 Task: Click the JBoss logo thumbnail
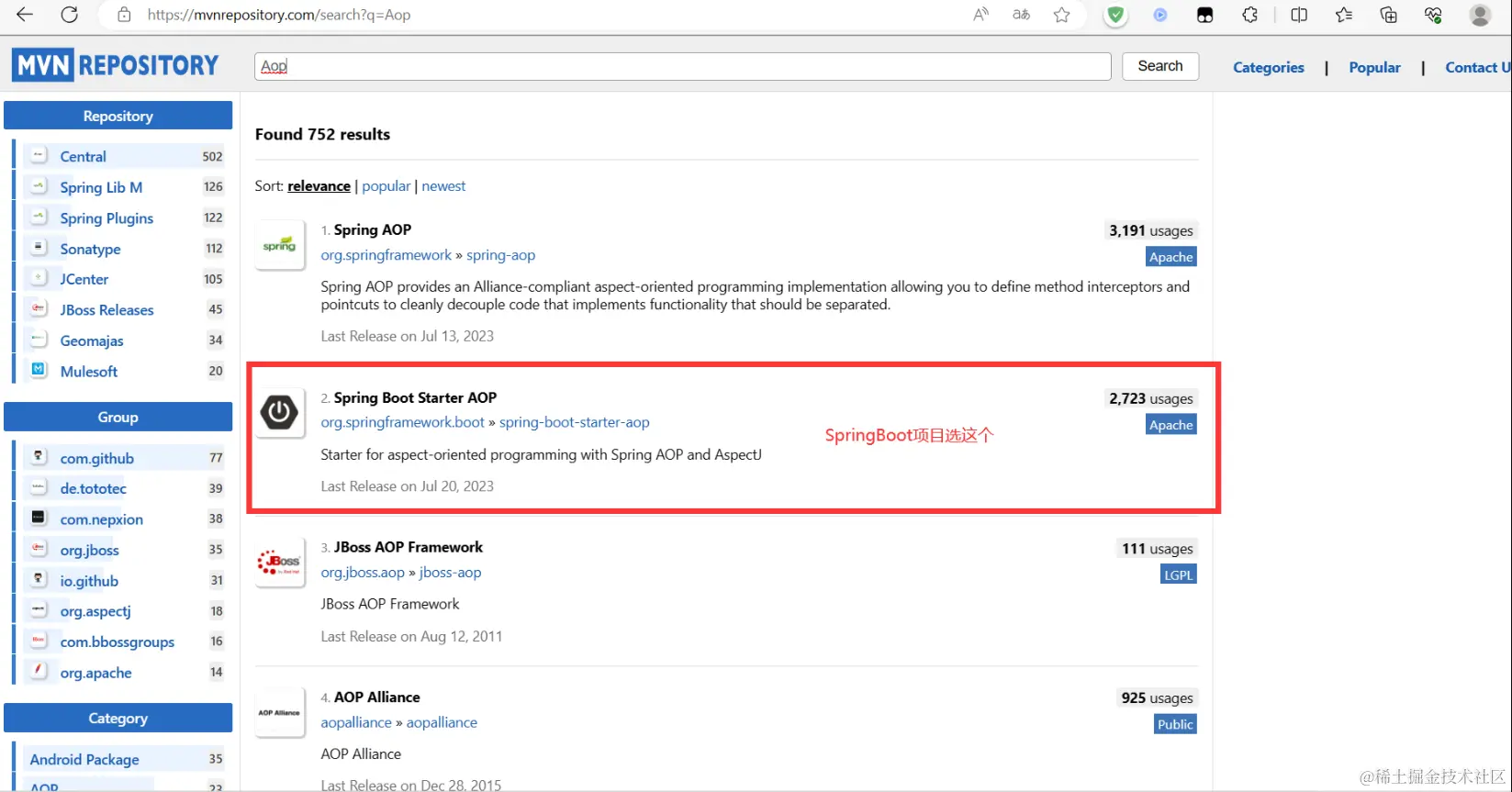[280, 562]
